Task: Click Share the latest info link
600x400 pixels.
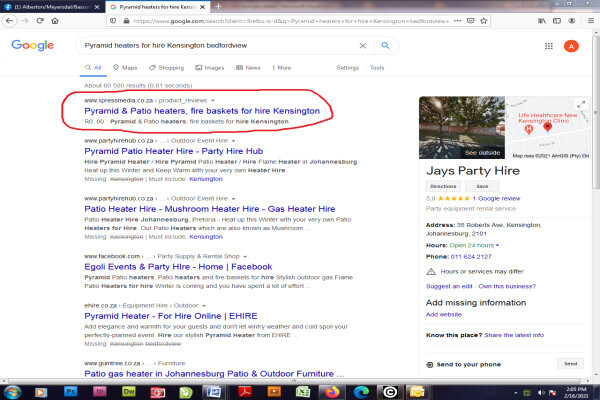Action: pyautogui.click(x=514, y=335)
